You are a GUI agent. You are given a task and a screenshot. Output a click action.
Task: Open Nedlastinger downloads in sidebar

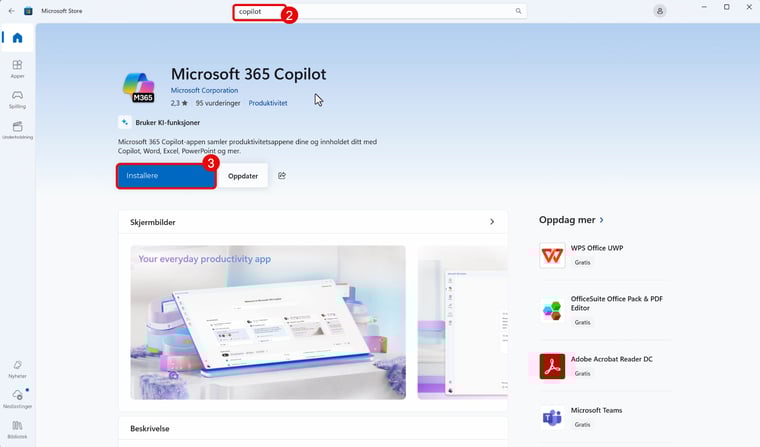click(x=17, y=399)
